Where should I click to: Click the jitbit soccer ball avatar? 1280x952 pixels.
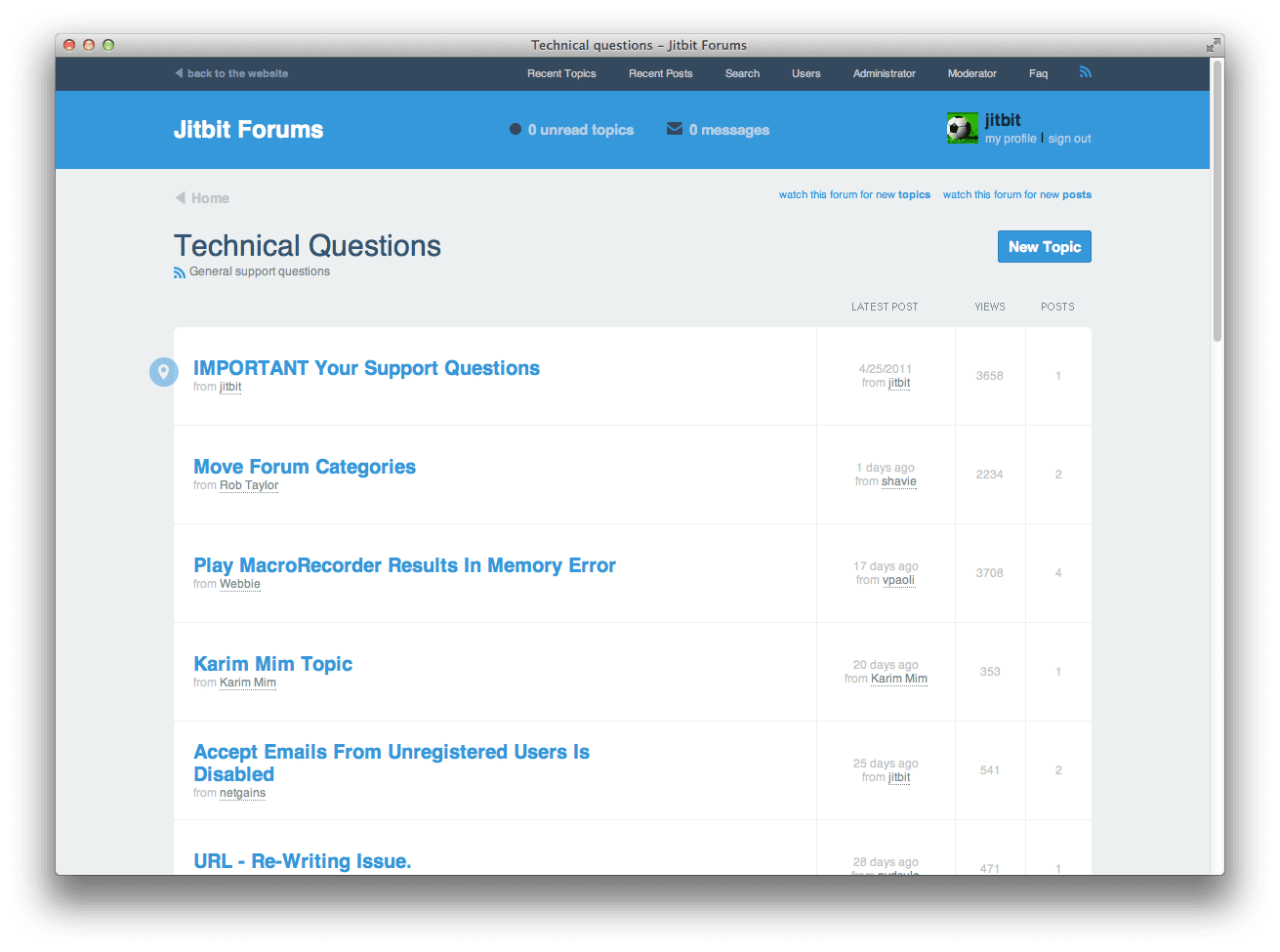tap(962, 128)
